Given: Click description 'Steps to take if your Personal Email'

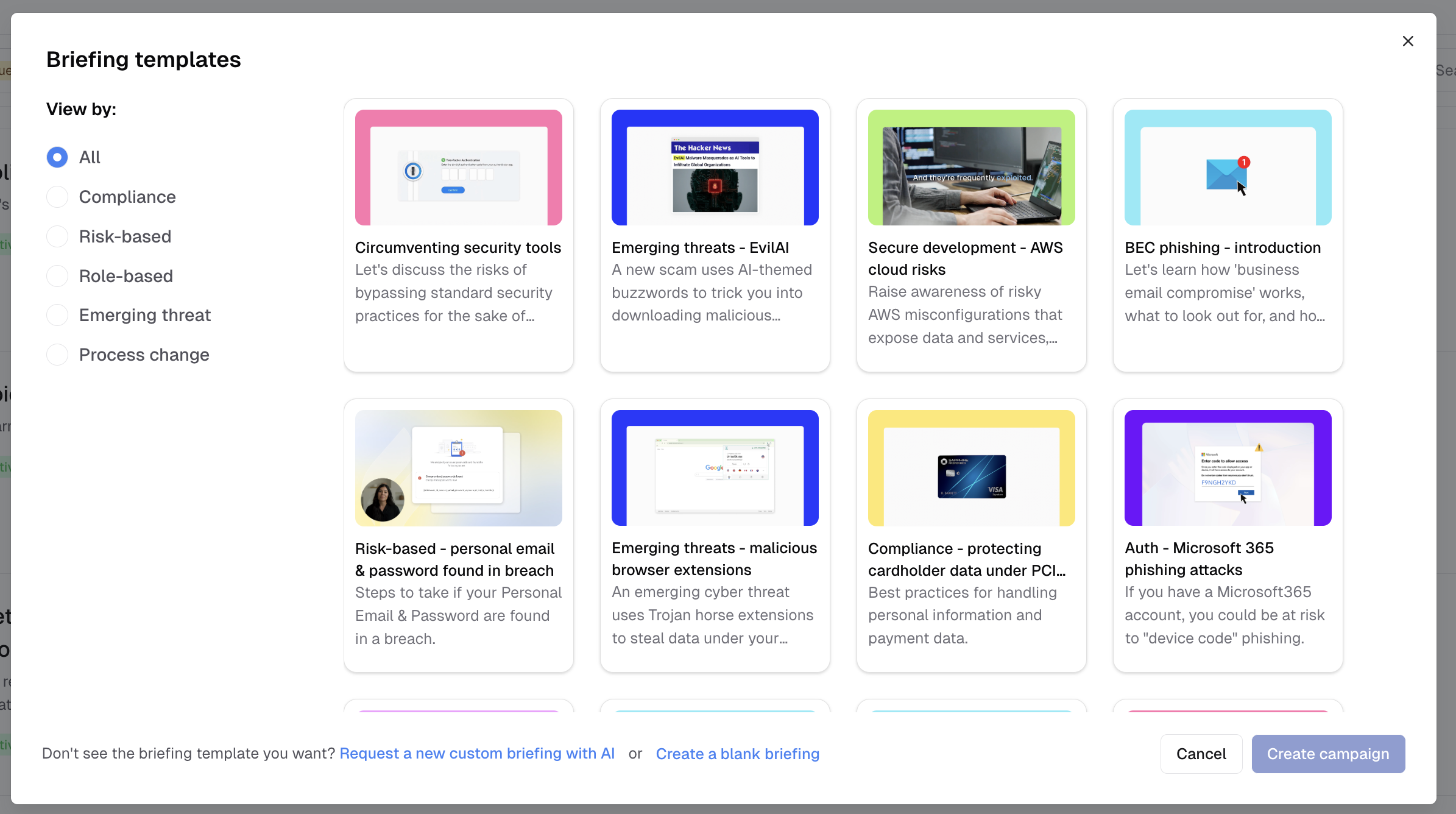Looking at the screenshot, I should pyautogui.click(x=459, y=615).
